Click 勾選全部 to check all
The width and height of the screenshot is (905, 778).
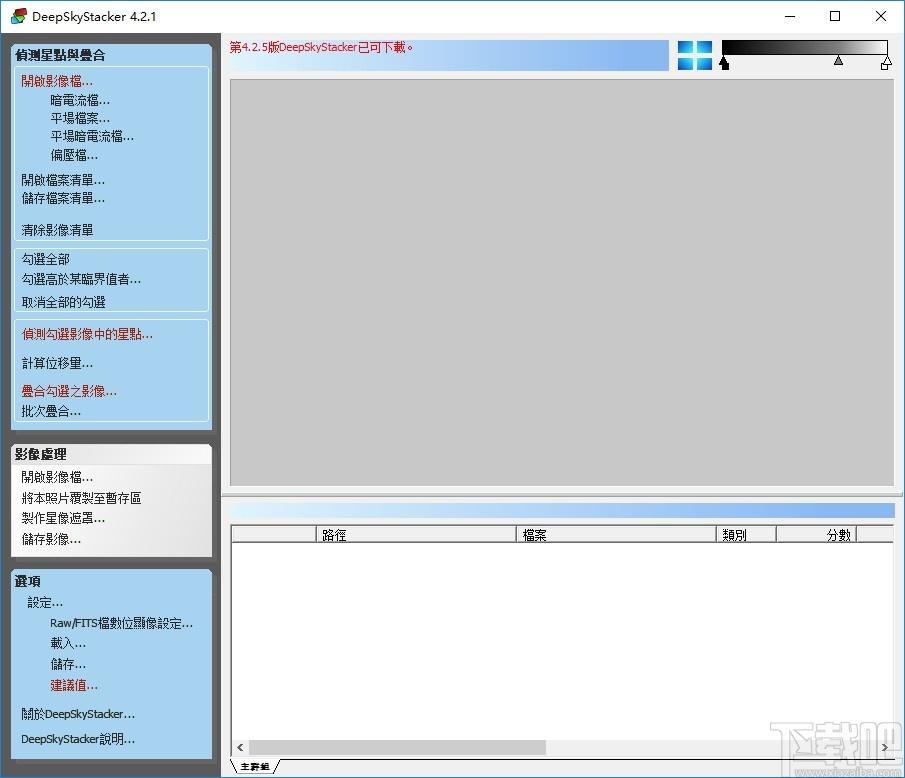46,259
